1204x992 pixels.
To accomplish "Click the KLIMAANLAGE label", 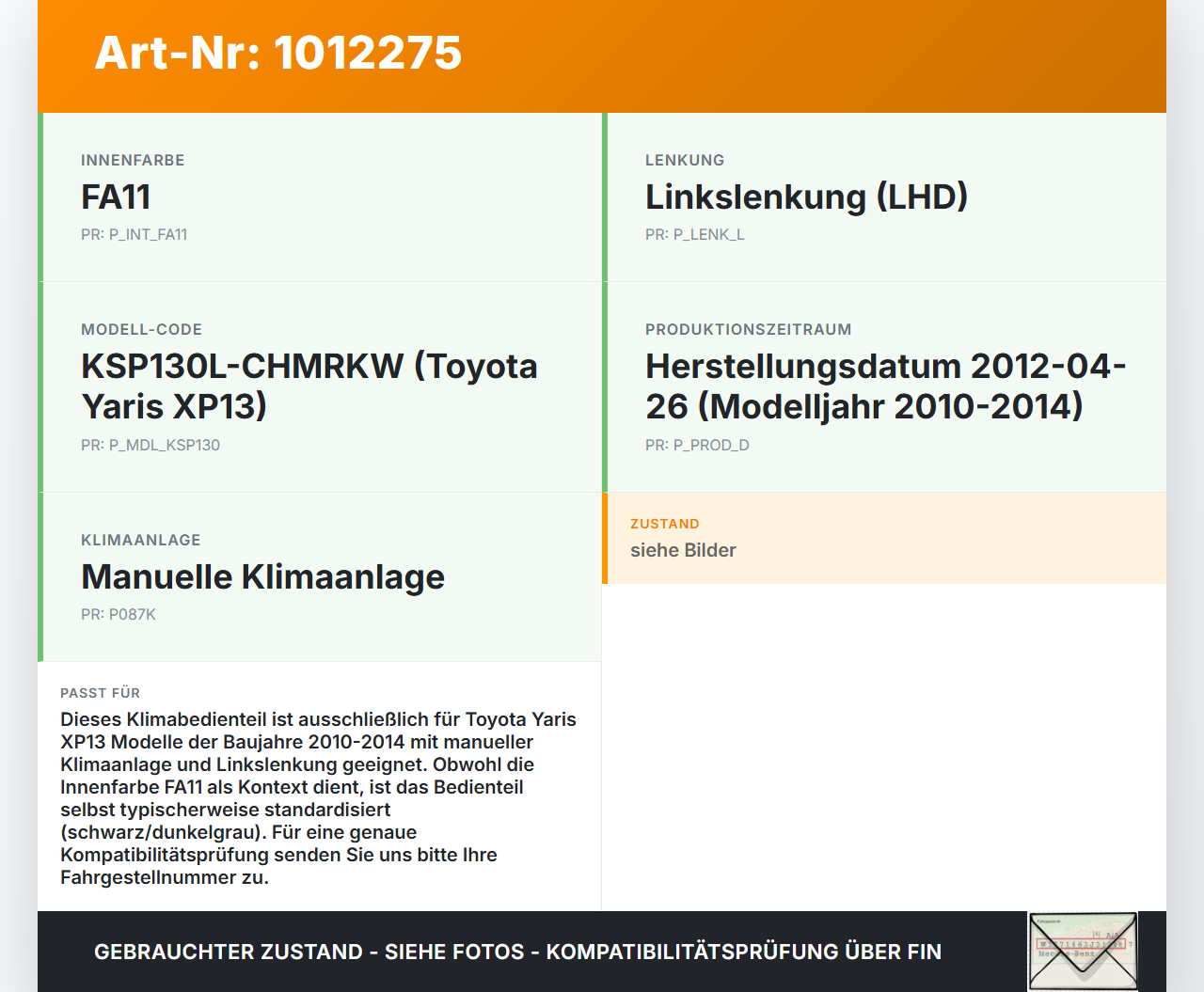I will (x=141, y=540).
